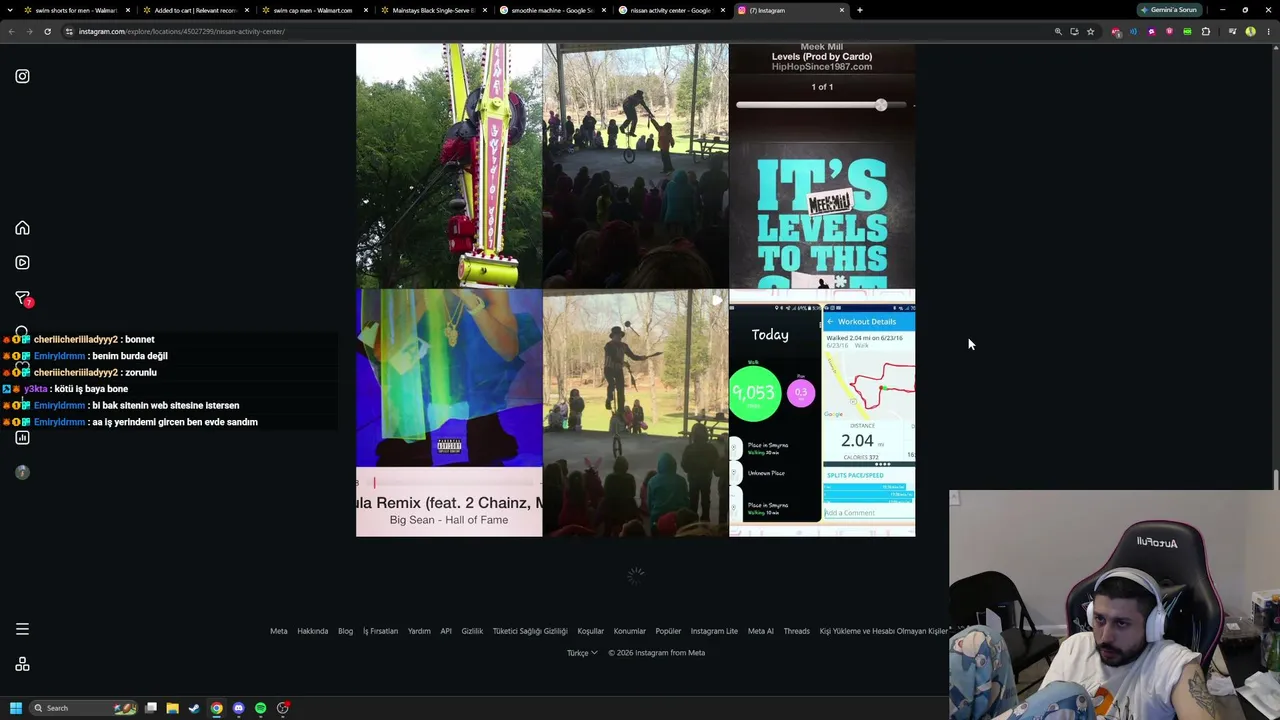Open the Koşullar footer link

click(590, 631)
